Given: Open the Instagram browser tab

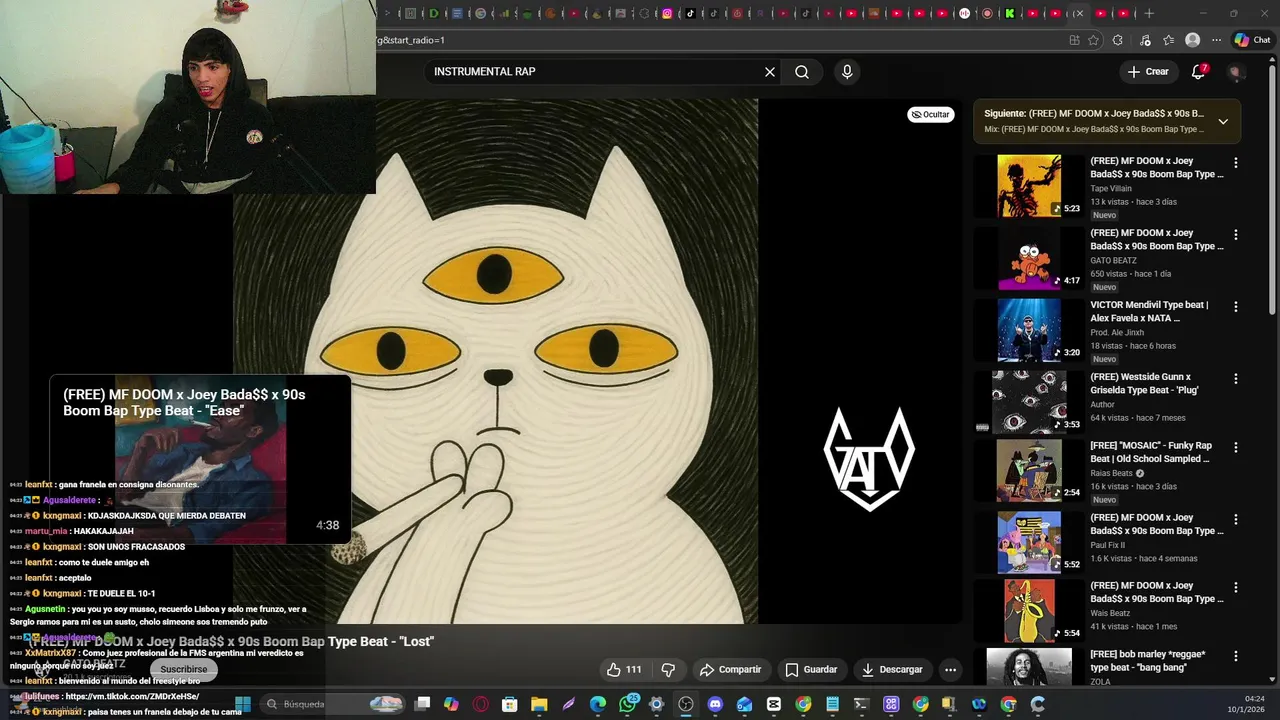Looking at the screenshot, I should click(667, 14).
